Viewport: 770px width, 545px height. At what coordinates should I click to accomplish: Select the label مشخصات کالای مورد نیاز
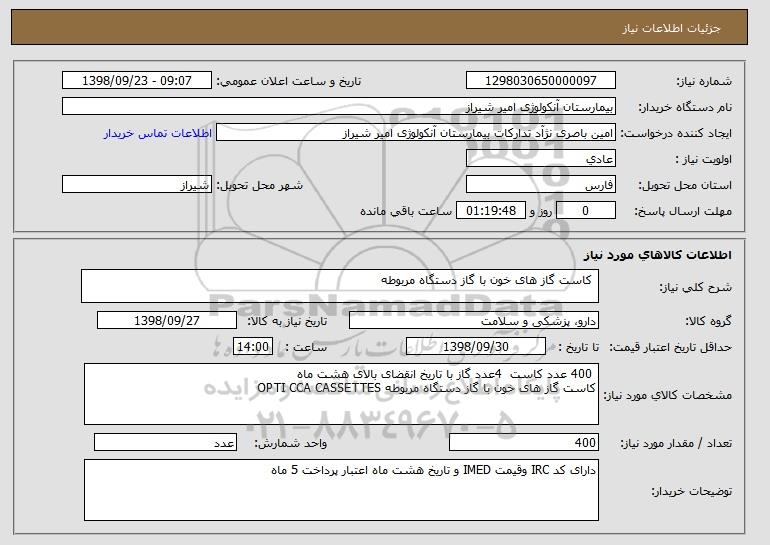click(x=667, y=395)
